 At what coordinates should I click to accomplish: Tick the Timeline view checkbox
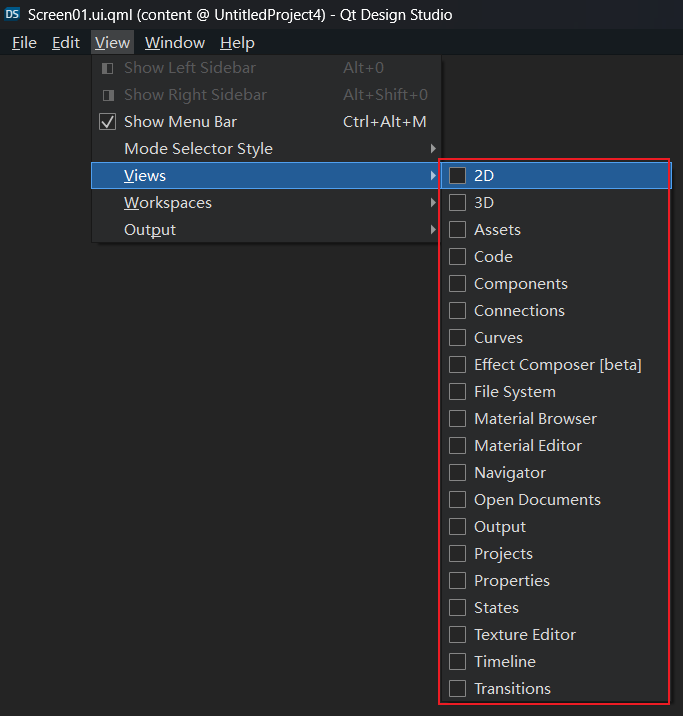point(457,661)
